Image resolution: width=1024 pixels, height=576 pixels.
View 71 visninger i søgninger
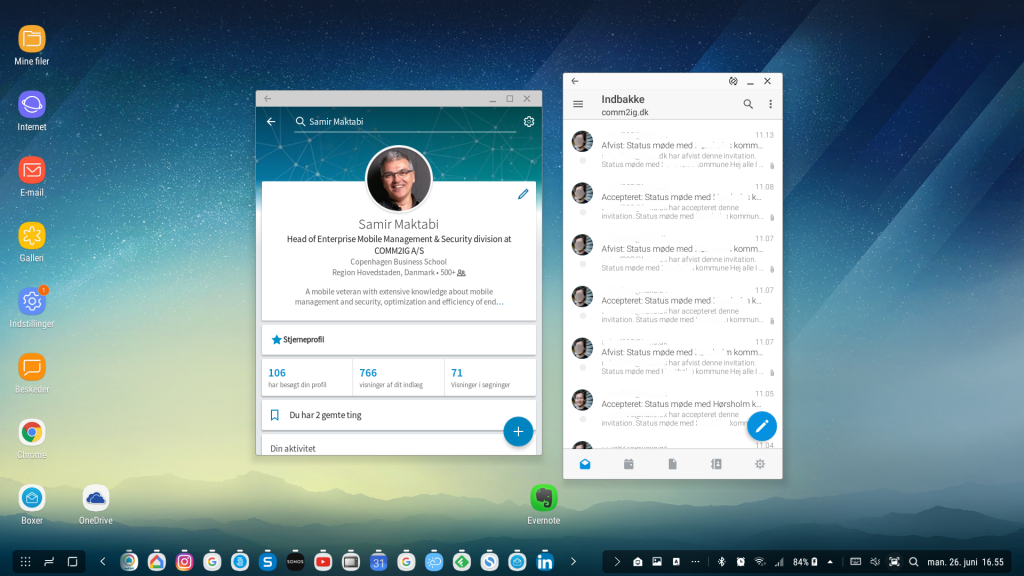490,377
